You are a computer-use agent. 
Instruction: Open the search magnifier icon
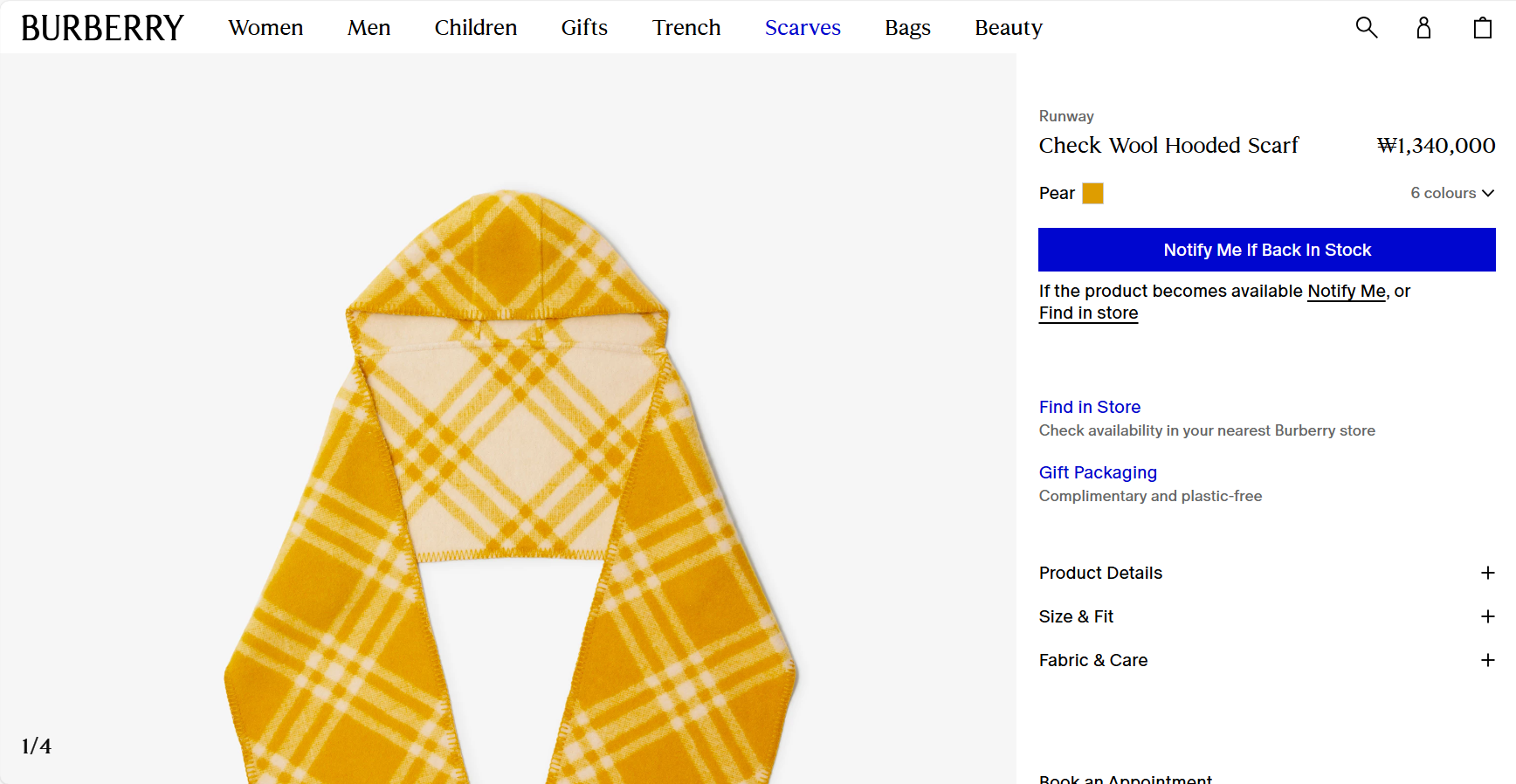point(1367,28)
